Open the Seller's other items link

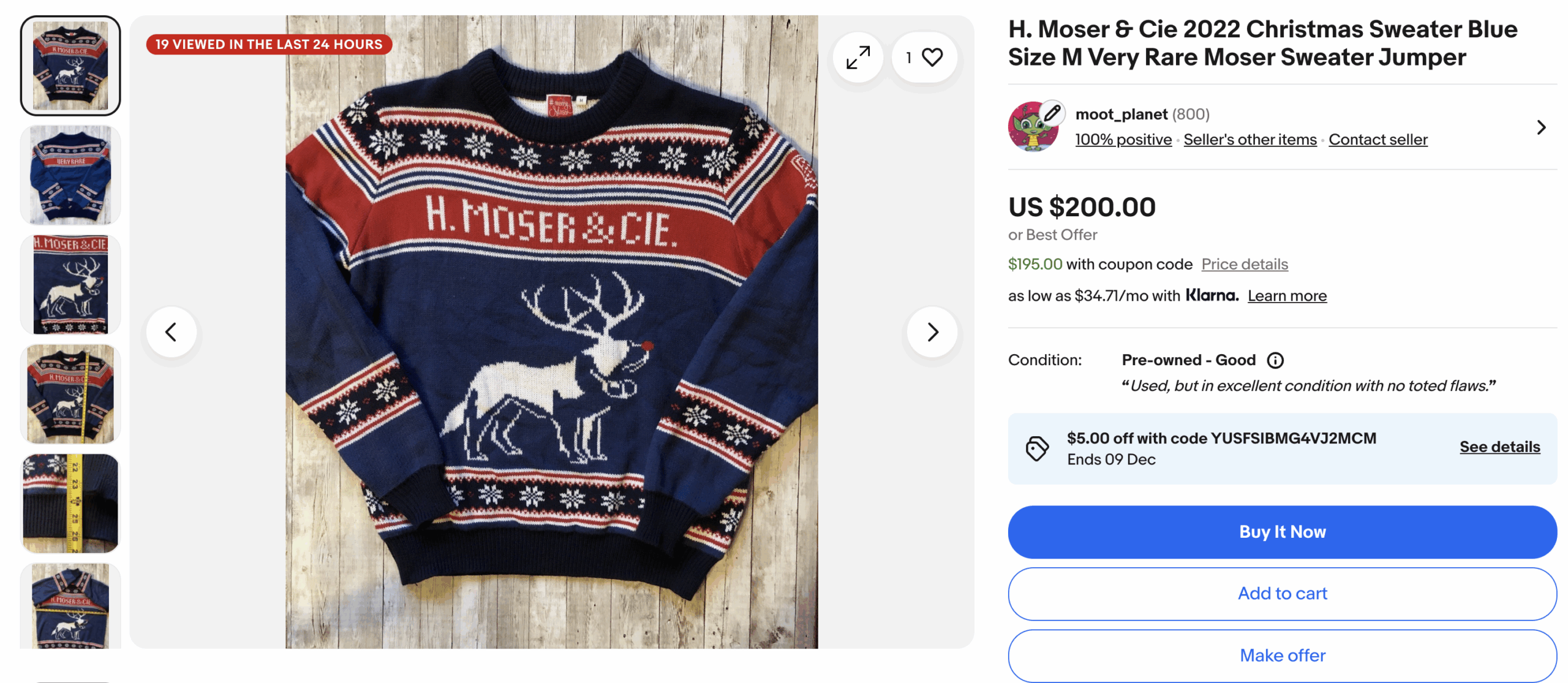[x=1249, y=140]
